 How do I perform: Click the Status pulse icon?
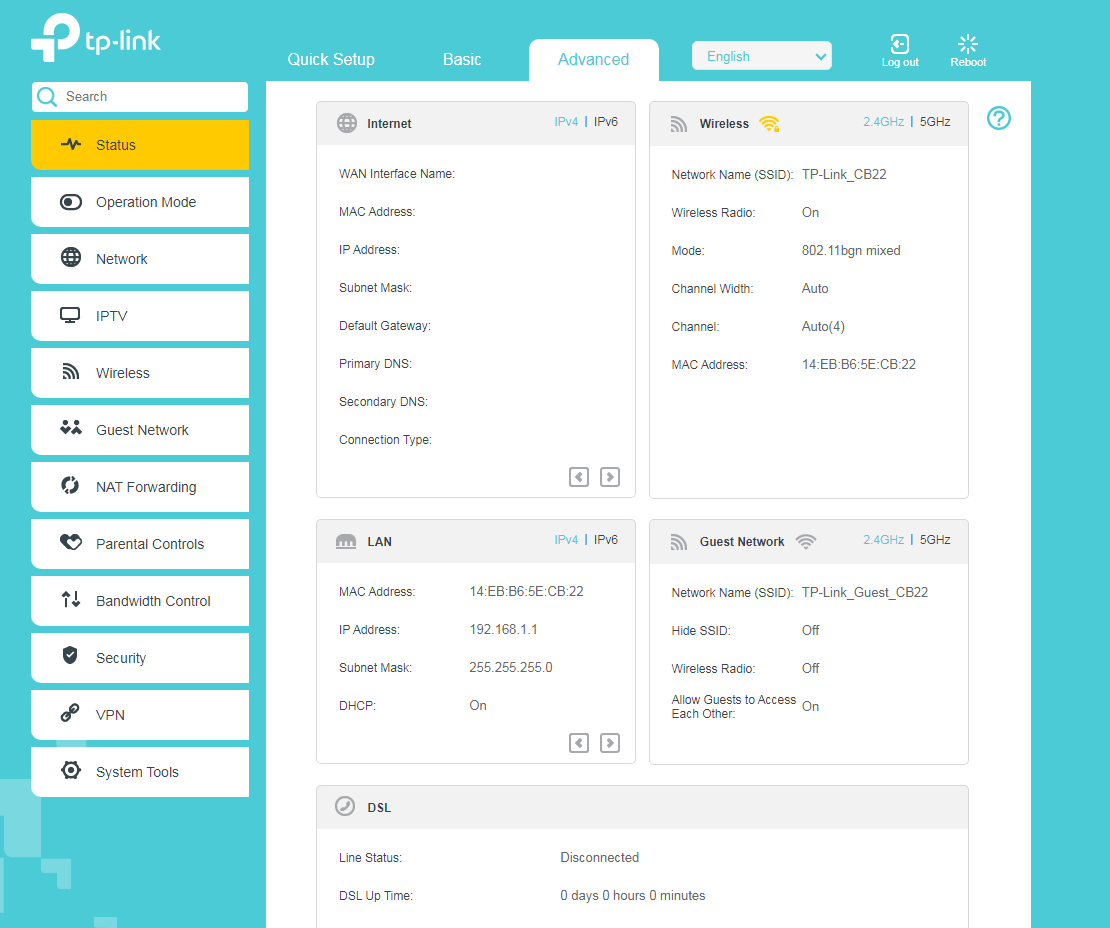click(x=71, y=144)
